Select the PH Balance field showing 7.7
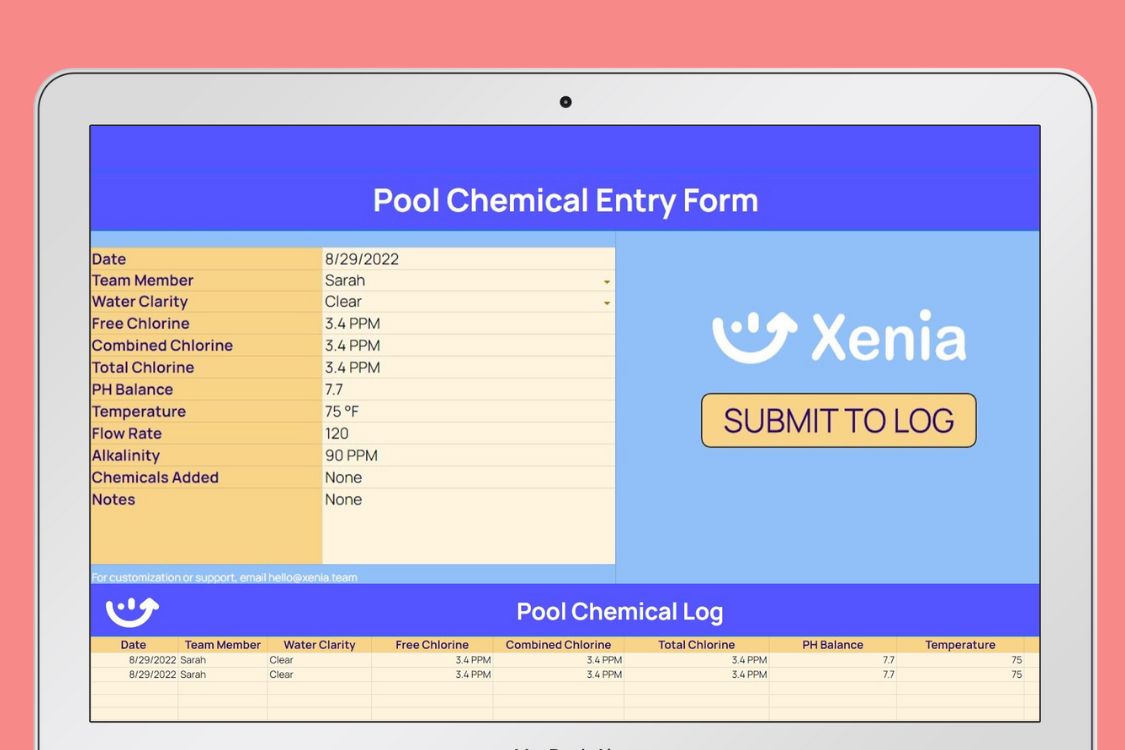The width and height of the screenshot is (1125, 750). point(470,389)
